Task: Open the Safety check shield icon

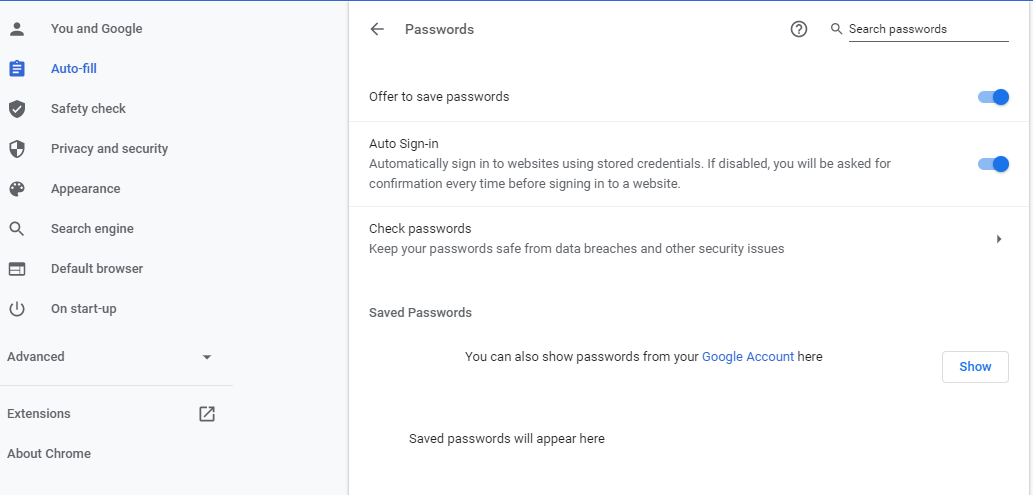Action: (16, 109)
